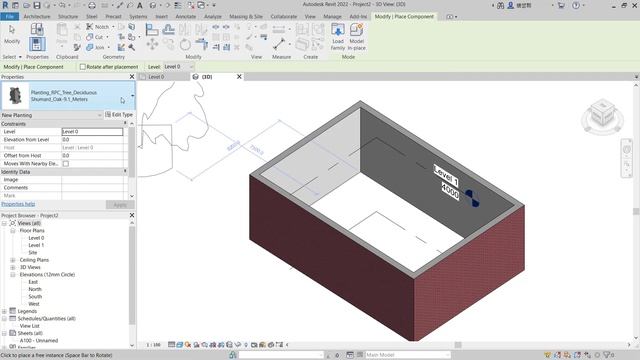Open the Architecture ribbon tab

coord(37,17)
